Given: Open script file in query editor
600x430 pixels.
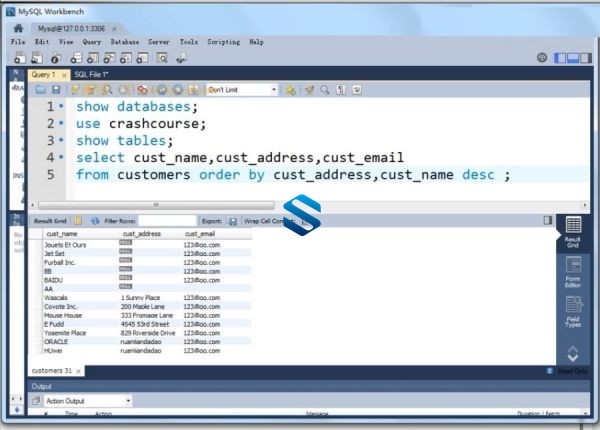Looking at the screenshot, I should [41, 90].
